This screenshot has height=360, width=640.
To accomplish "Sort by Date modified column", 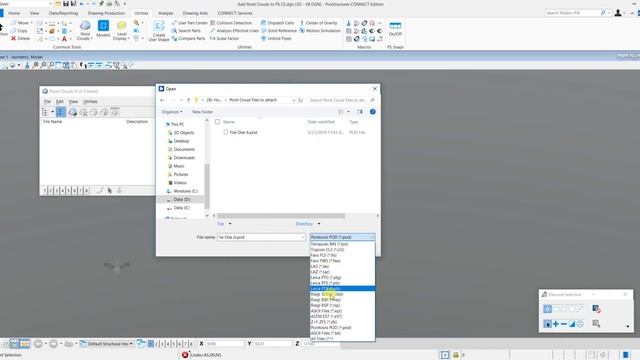I will pyautogui.click(x=321, y=122).
